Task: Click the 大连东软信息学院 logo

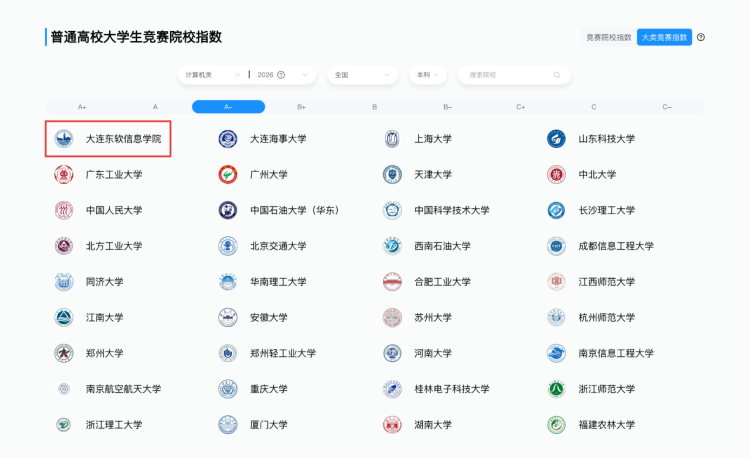Action: [x=64, y=139]
